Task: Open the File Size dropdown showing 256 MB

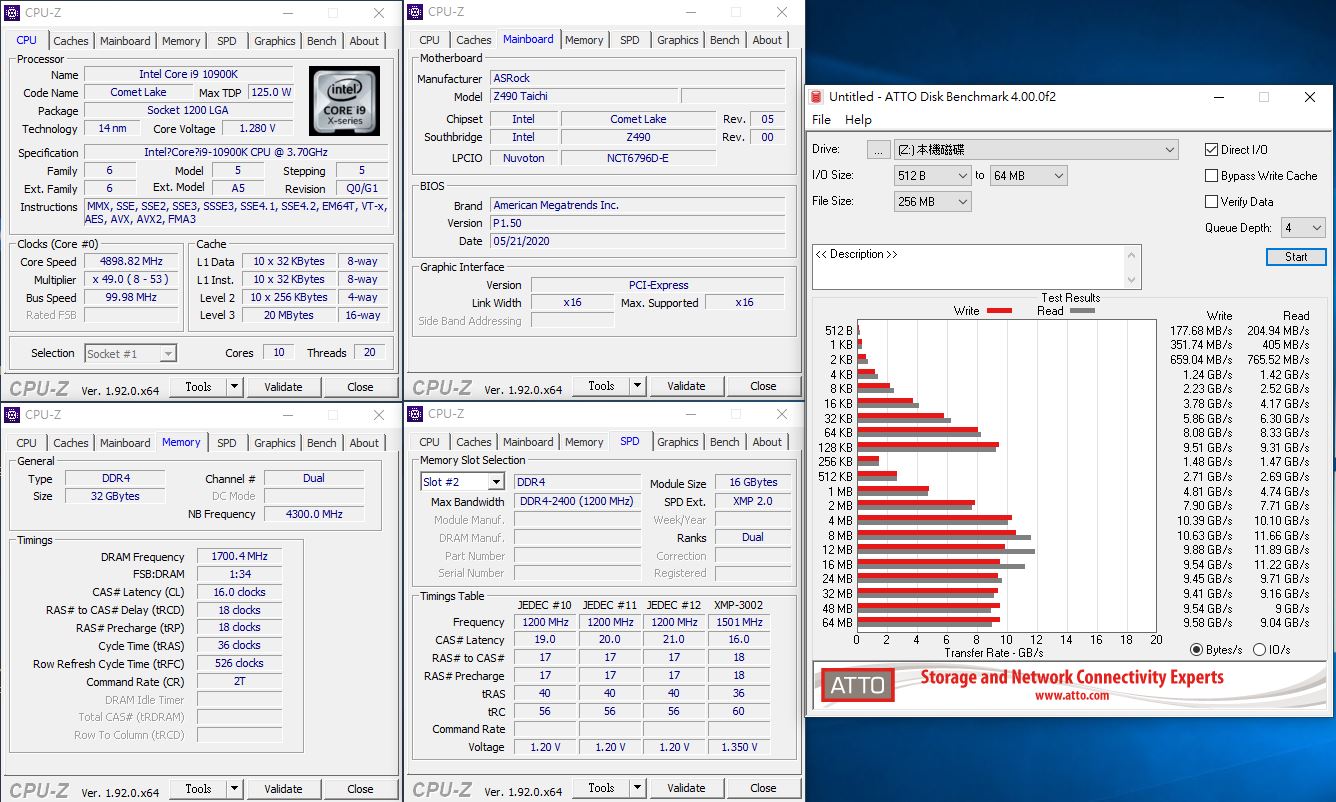Action: [932, 202]
